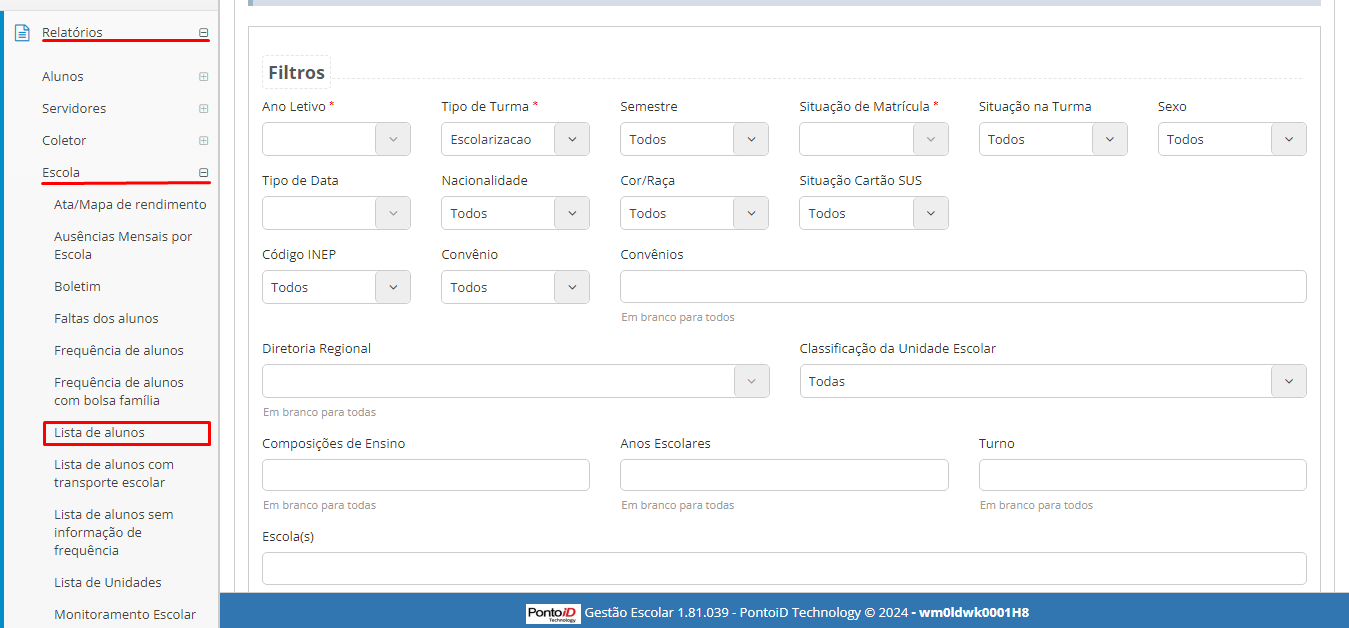Click the Composições de Ensino field

426,475
